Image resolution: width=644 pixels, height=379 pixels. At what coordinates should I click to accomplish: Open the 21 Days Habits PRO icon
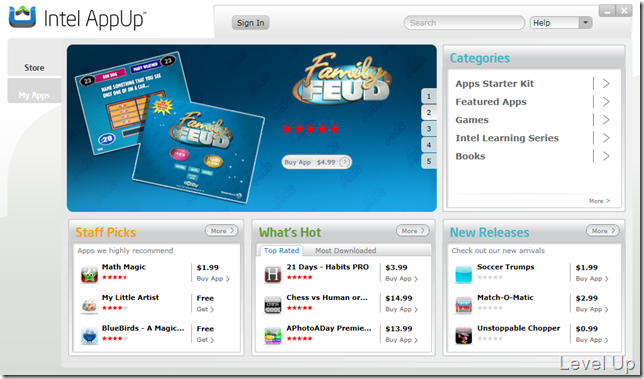pos(273,274)
